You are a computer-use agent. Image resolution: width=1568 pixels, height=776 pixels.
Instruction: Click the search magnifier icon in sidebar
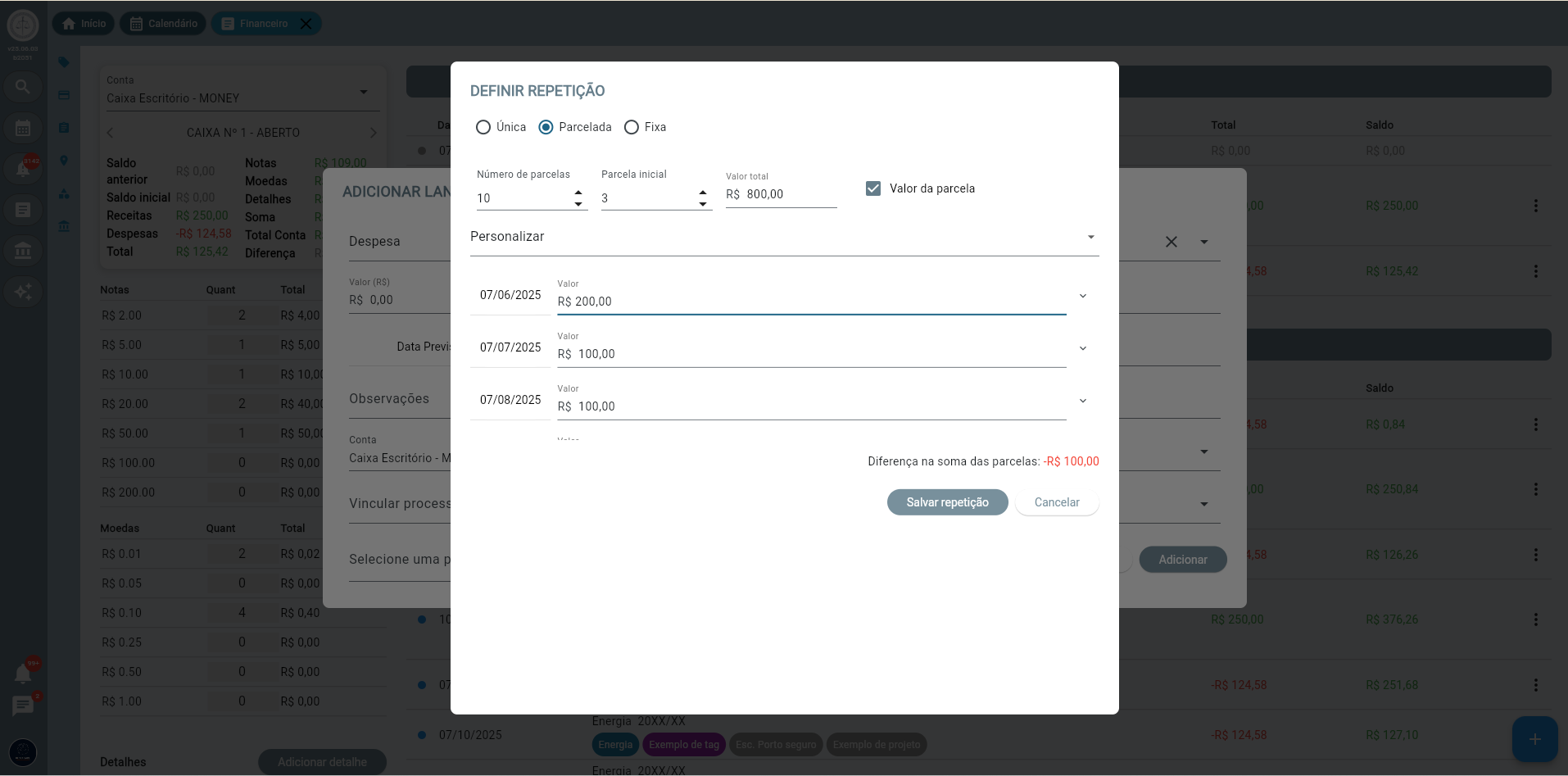[x=23, y=87]
